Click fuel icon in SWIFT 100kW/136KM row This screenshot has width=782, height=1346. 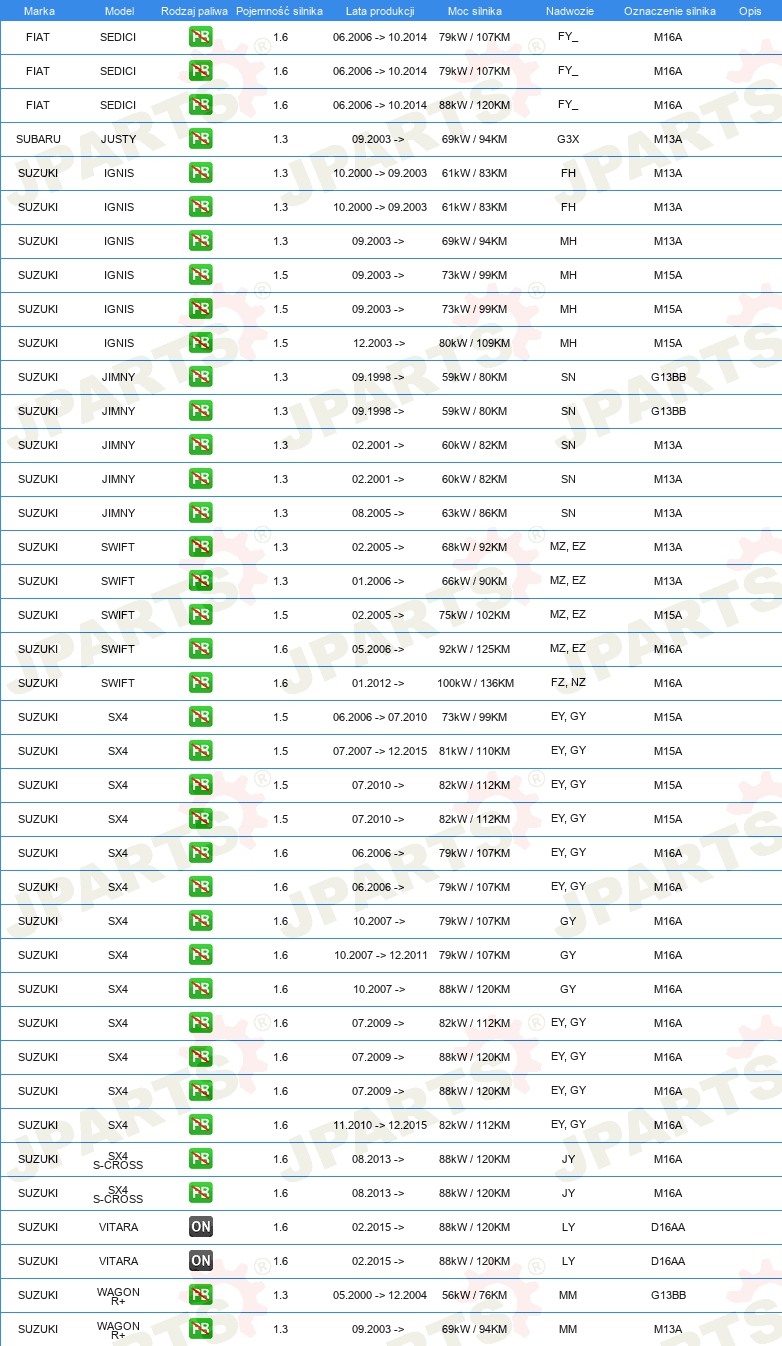point(201,683)
